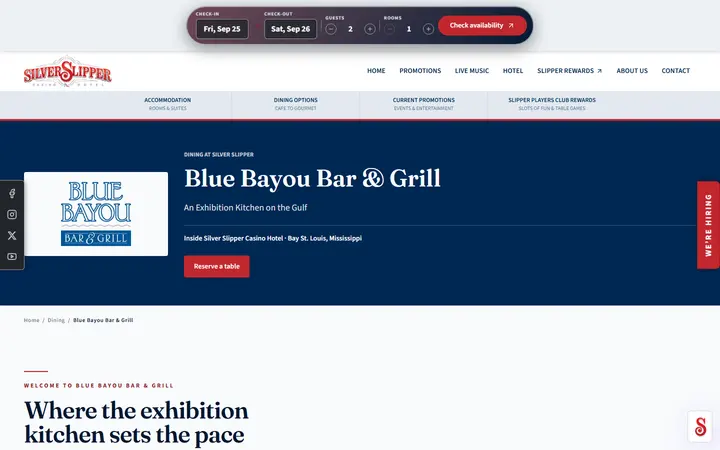Open the Instagram social icon
The image size is (720, 450).
coord(12,214)
